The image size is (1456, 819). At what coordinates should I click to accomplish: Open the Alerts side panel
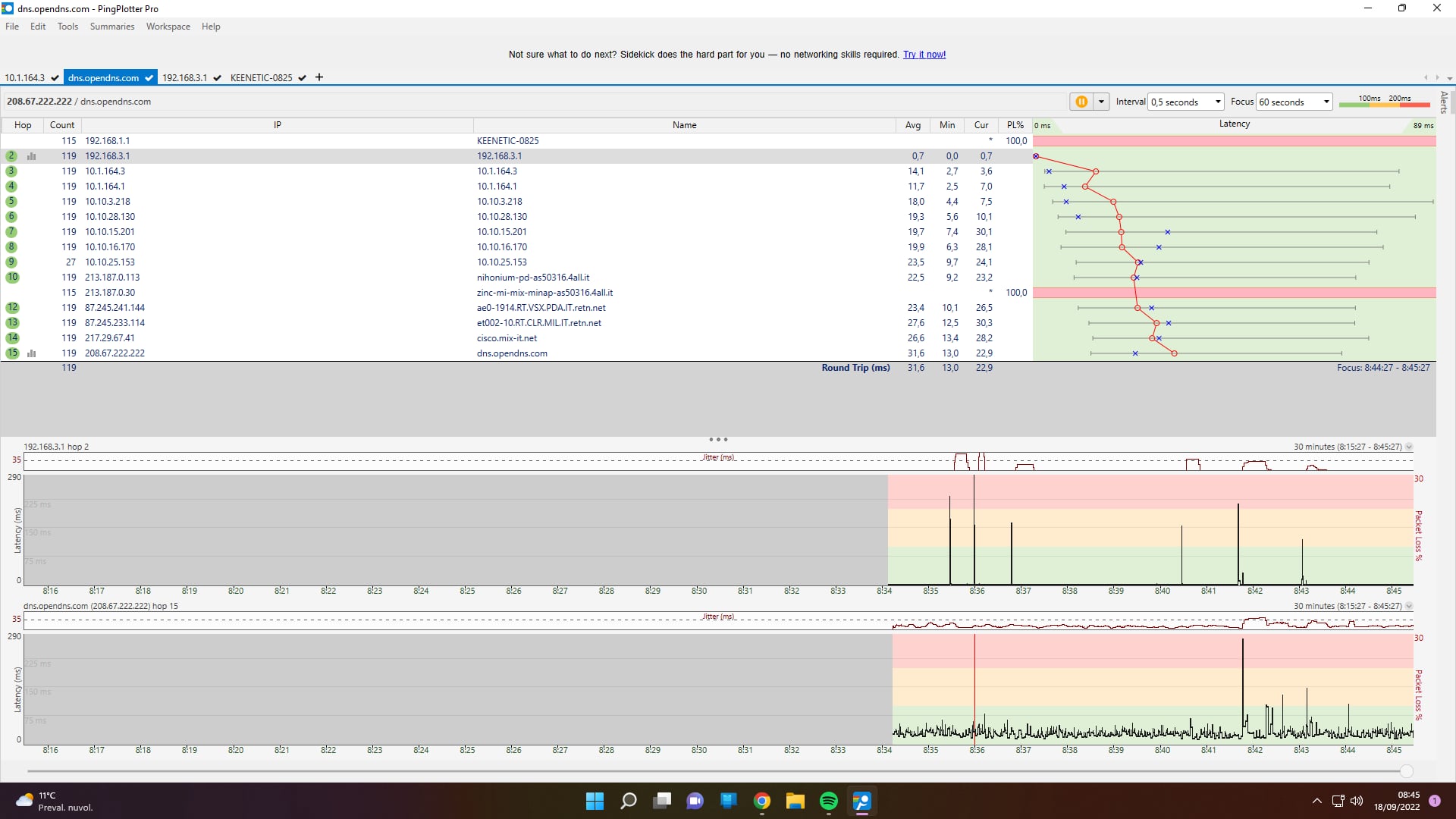pos(1445,102)
